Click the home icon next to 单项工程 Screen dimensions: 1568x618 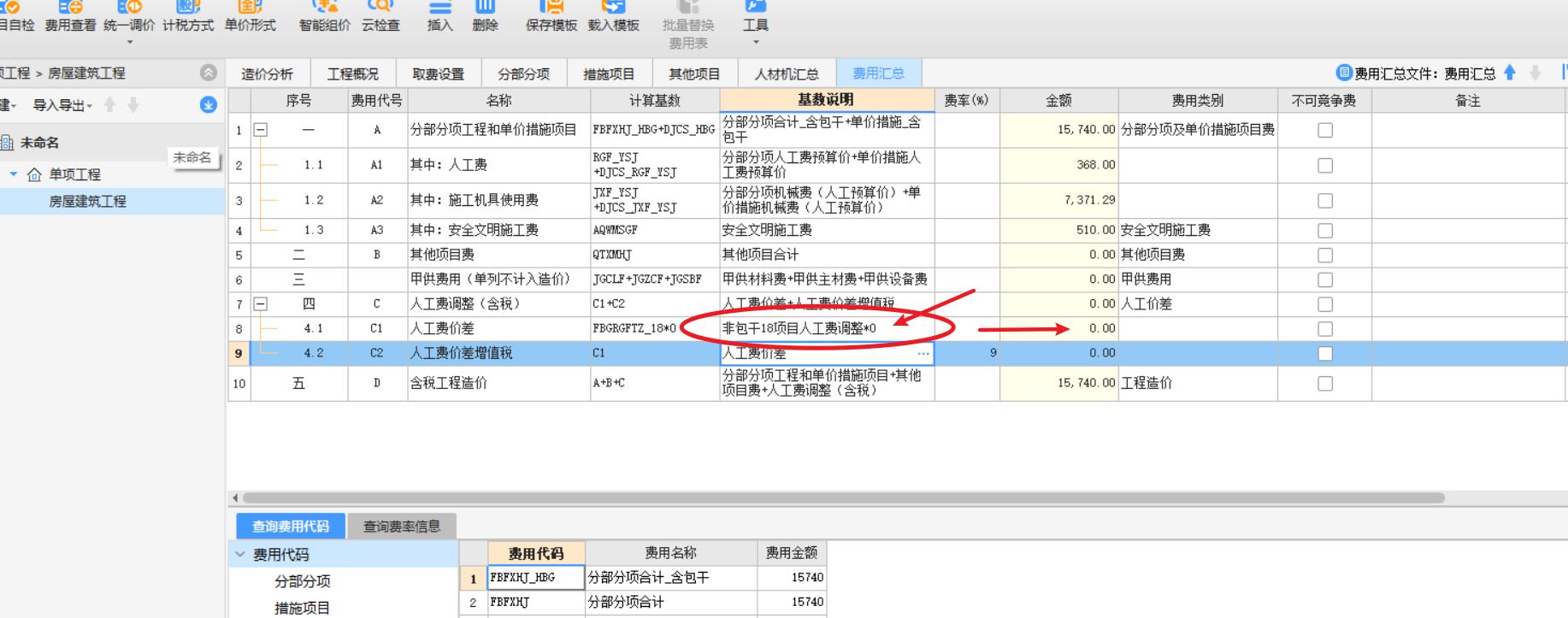click(x=34, y=174)
